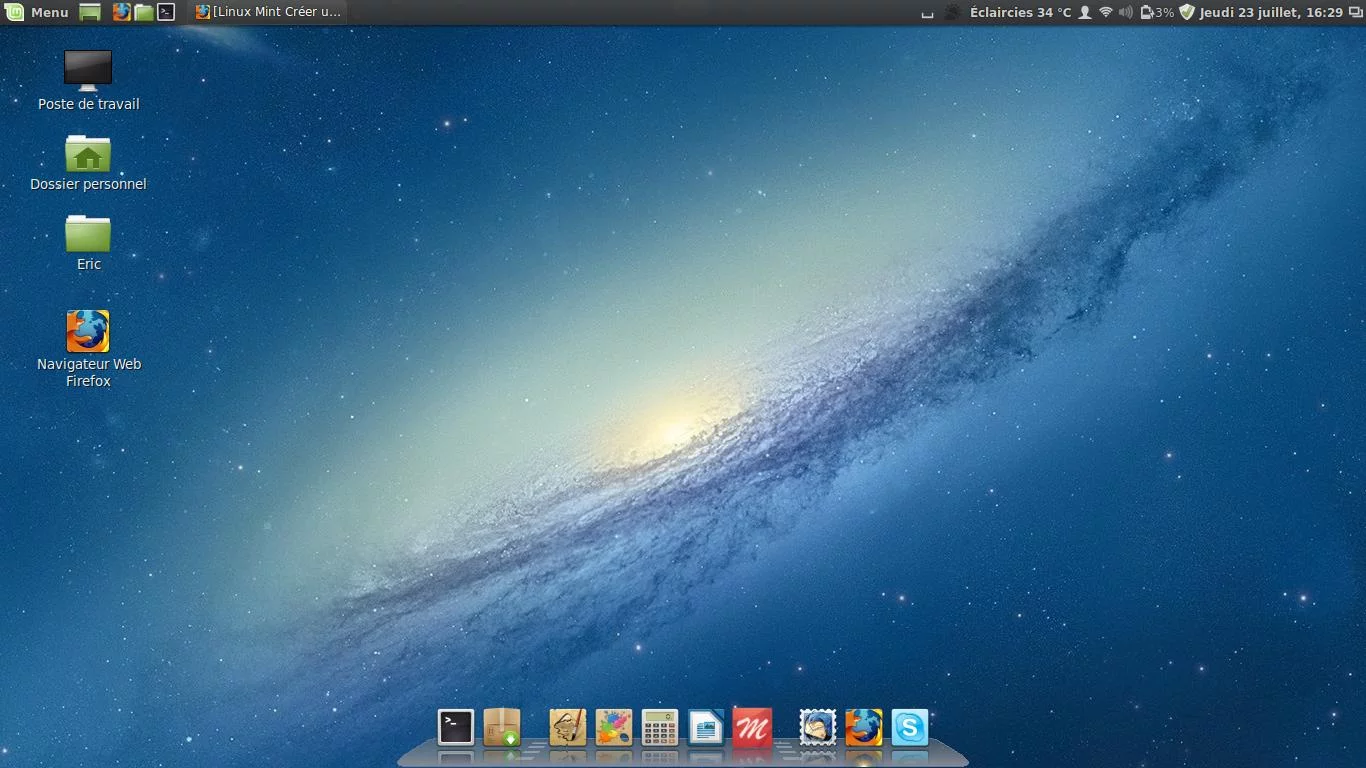Select the Eric folder on desktop
Image resolution: width=1366 pixels, height=768 pixels.
click(88, 242)
